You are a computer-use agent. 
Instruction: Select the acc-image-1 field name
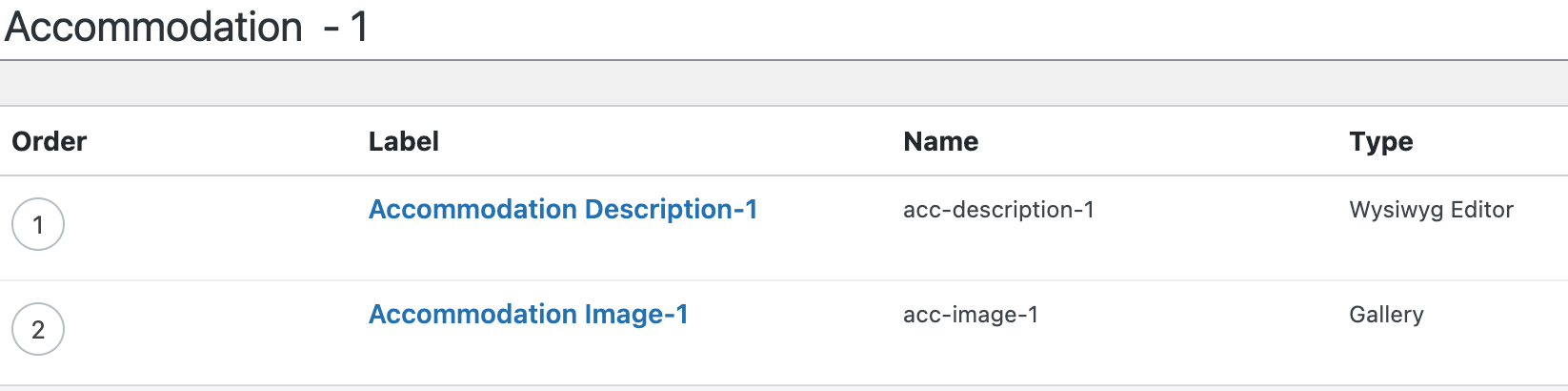[971, 315]
